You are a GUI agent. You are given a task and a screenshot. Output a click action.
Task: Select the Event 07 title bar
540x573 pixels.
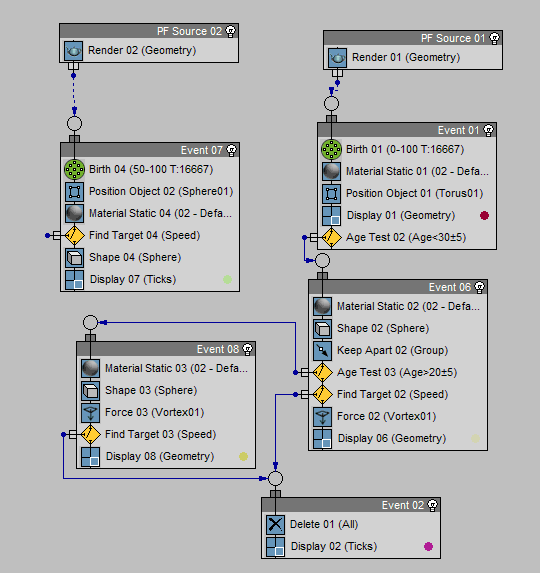[x=150, y=150]
